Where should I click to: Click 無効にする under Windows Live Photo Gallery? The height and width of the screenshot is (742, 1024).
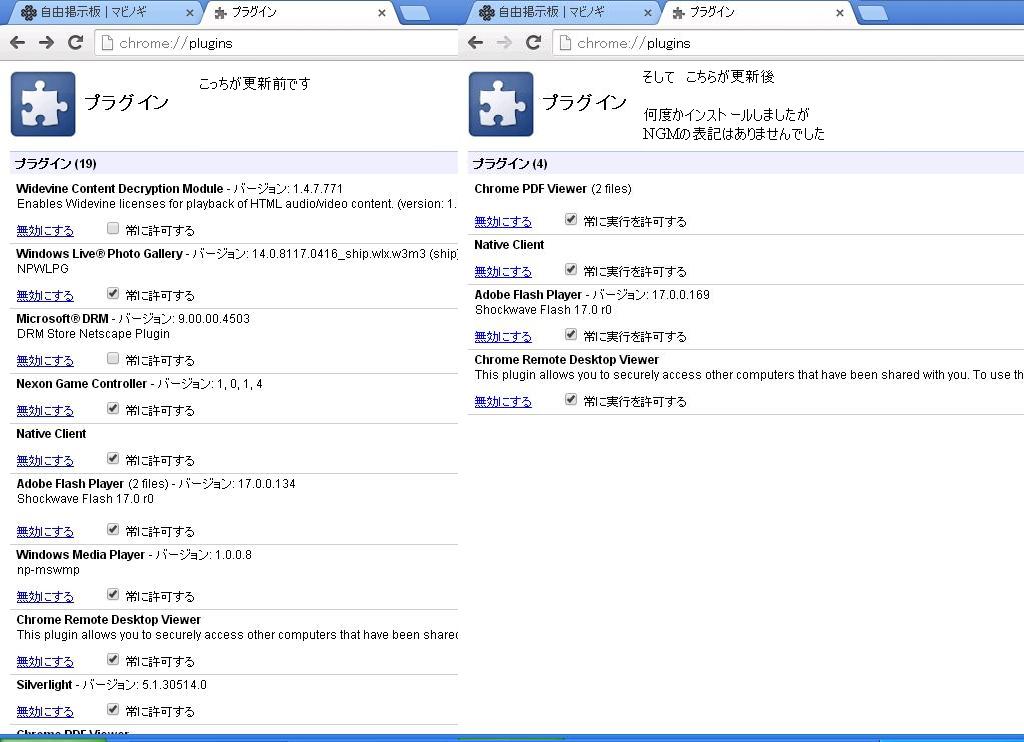45,296
